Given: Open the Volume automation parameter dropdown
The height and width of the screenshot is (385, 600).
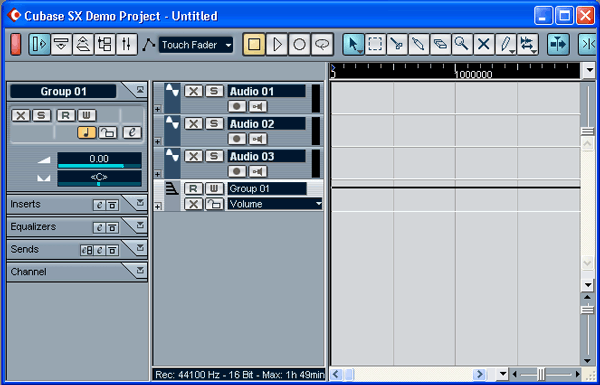Looking at the screenshot, I should (275, 204).
